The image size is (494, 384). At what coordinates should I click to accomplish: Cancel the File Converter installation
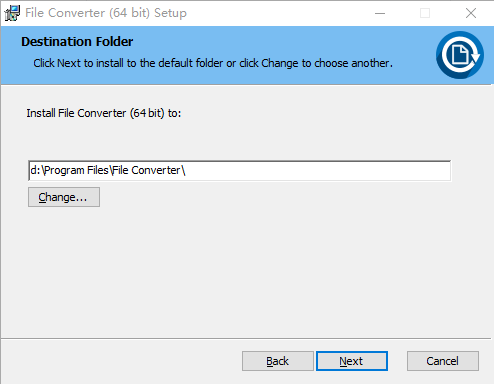pyautogui.click(x=443, y=361)
